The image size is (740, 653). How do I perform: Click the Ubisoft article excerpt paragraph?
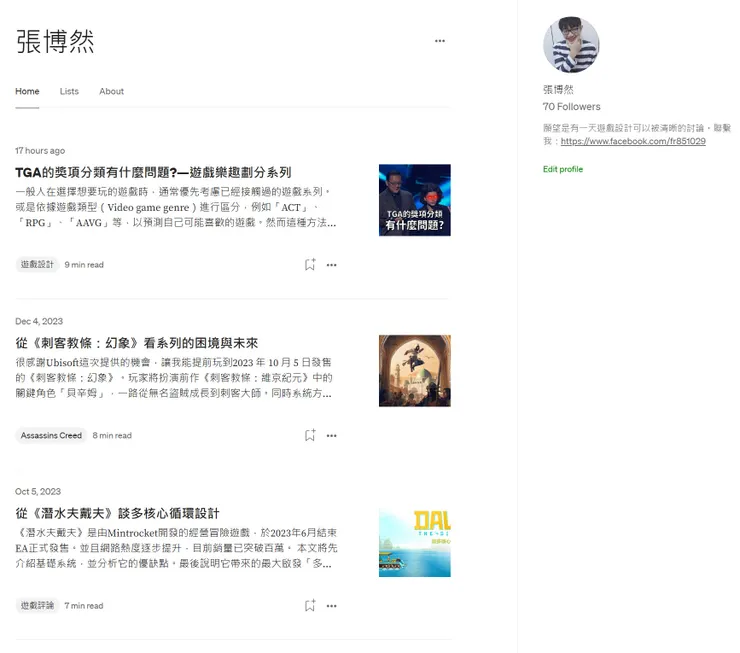click(174, 377)
